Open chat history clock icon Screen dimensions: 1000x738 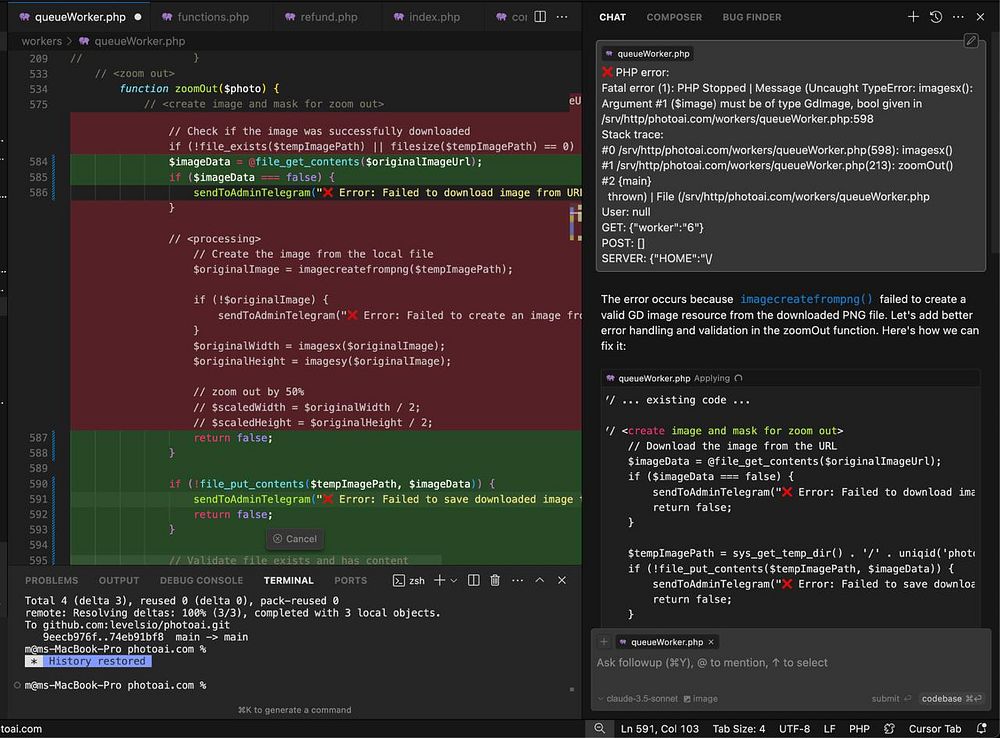point(936,17)
